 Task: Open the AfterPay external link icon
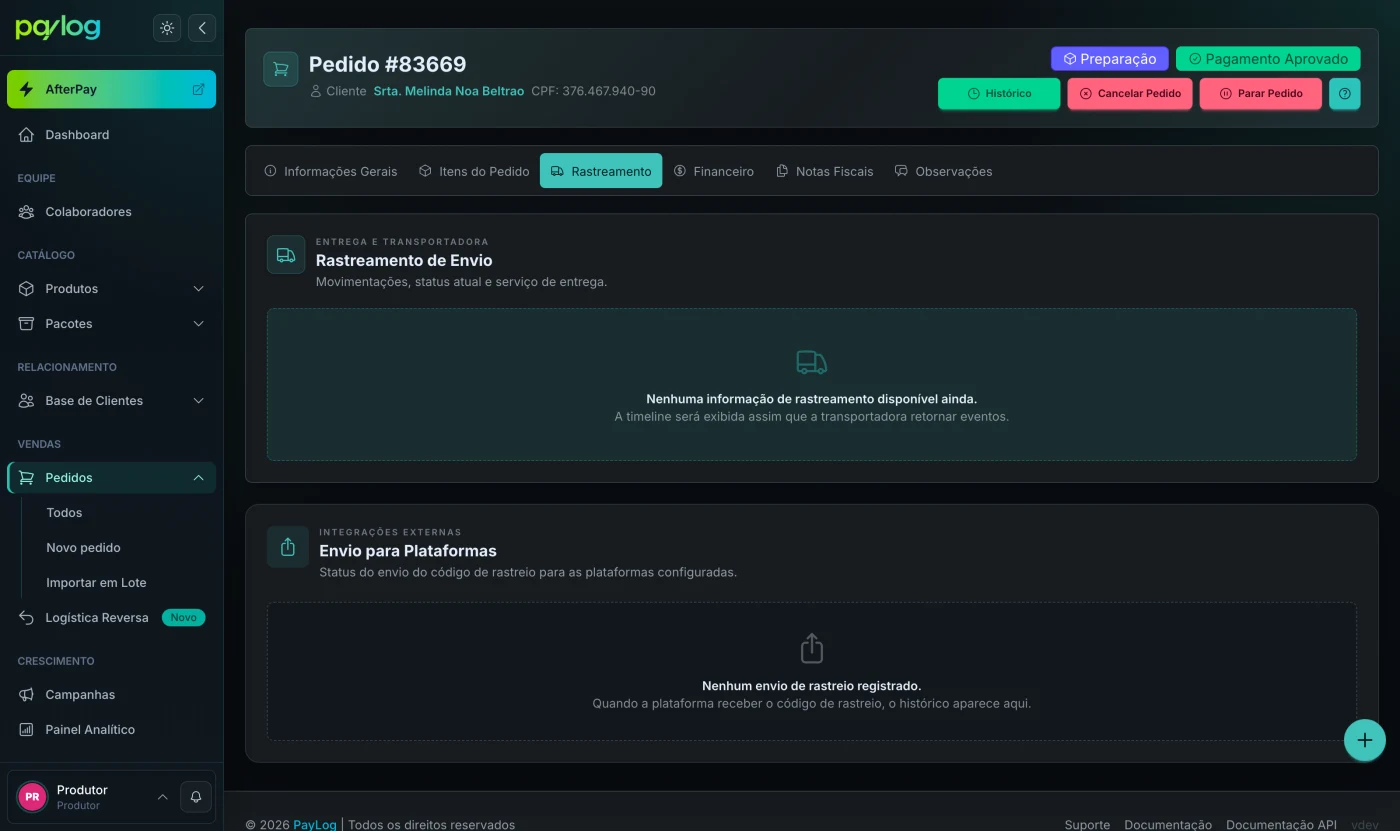tap(198, 89)
